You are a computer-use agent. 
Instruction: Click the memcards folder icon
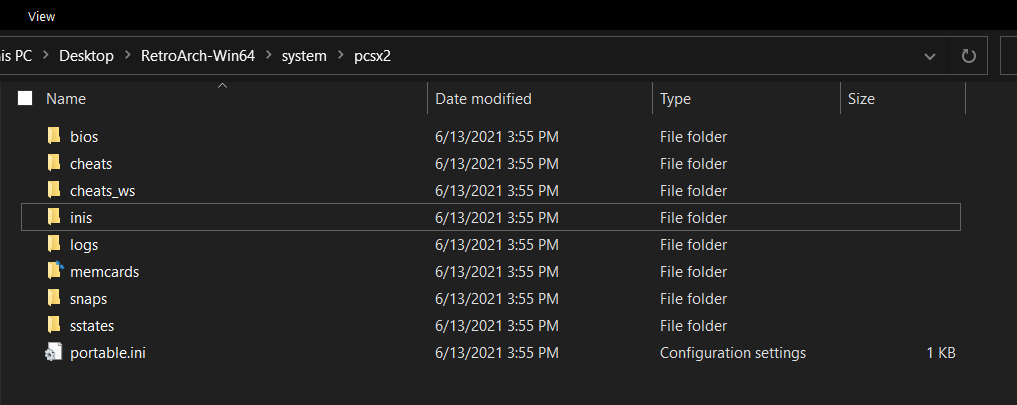55,271
